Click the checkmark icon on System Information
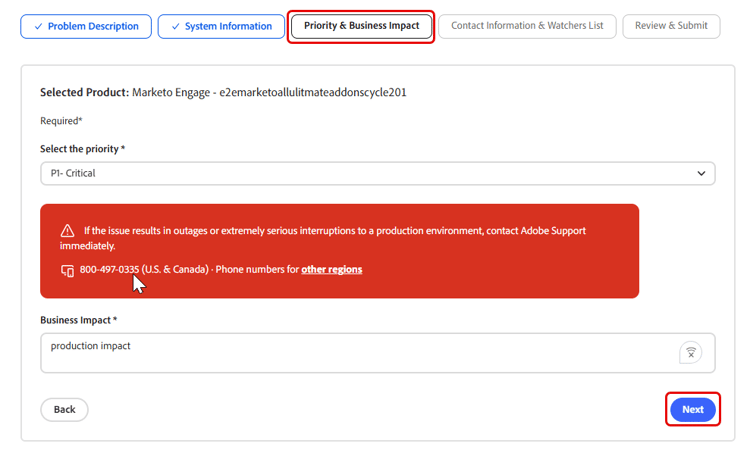 [176, 26]
